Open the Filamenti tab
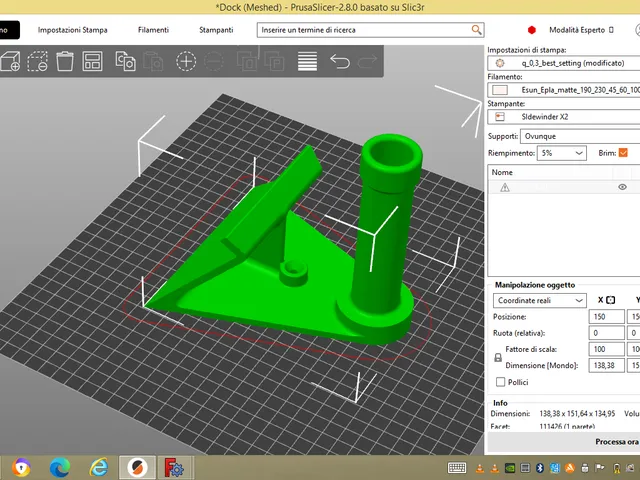 153,30
